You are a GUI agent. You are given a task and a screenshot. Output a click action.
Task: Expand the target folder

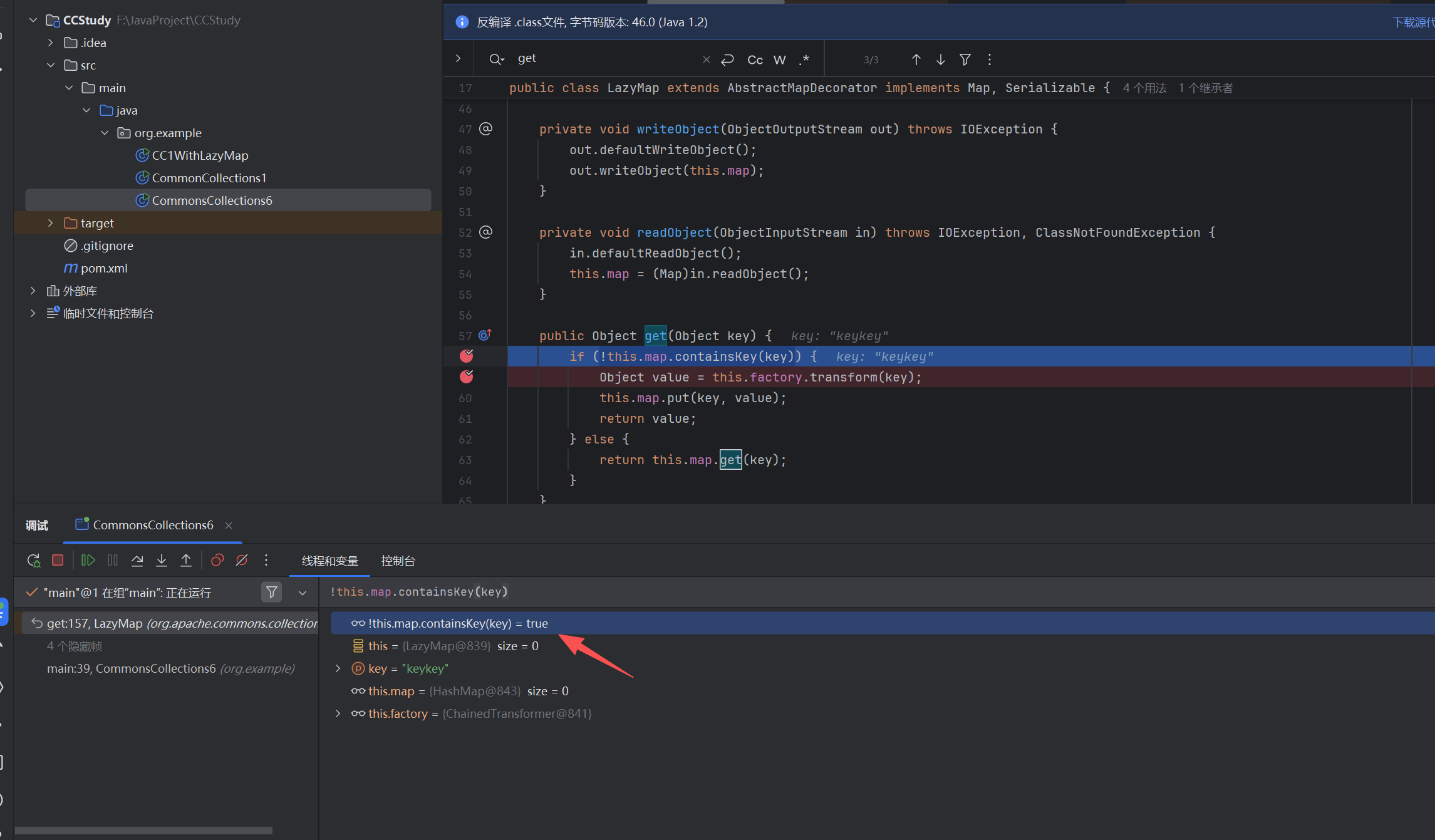51,223
